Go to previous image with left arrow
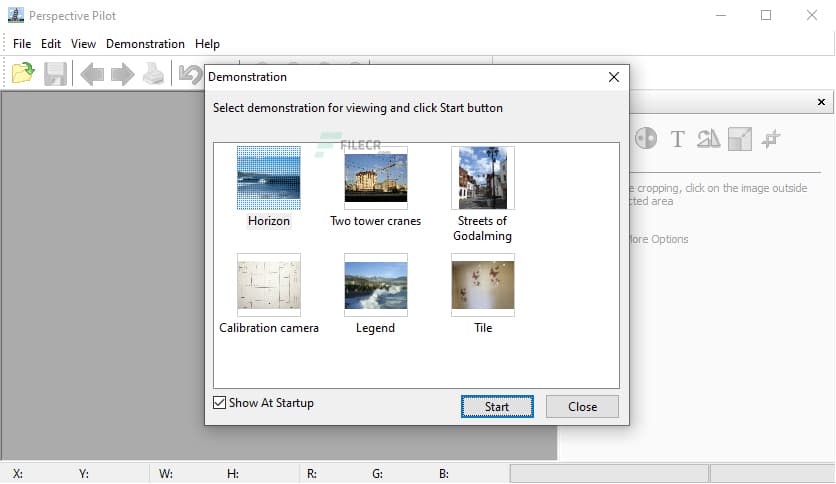Image resolution: width=836 pixels, height=484 pixels. 92,74
